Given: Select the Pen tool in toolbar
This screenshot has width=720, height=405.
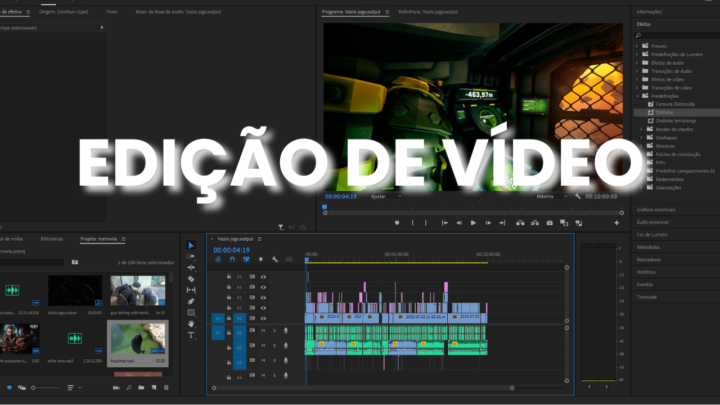Looking at the screenshot, I should (191, 301).
